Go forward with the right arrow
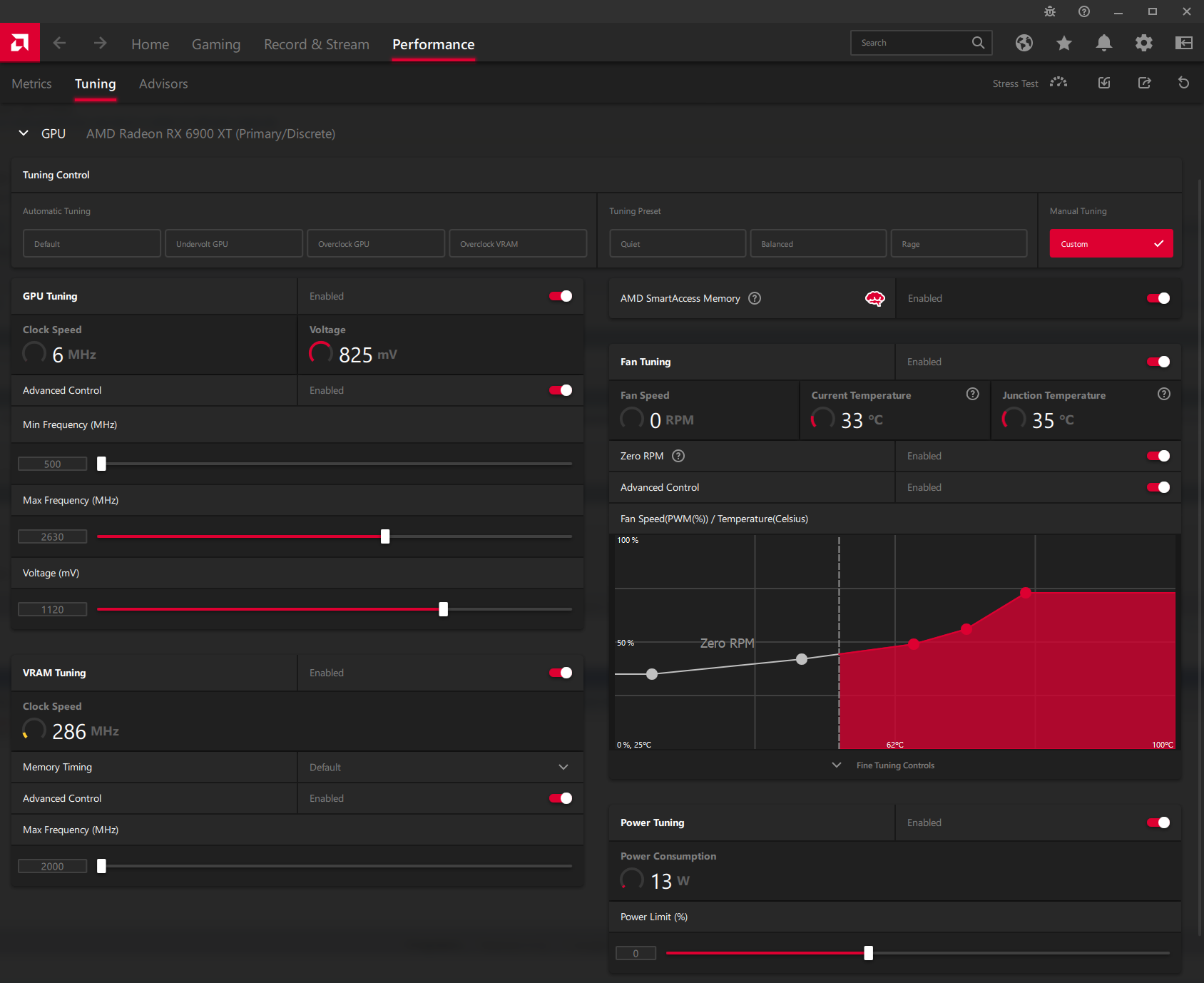 pos(100,44)
